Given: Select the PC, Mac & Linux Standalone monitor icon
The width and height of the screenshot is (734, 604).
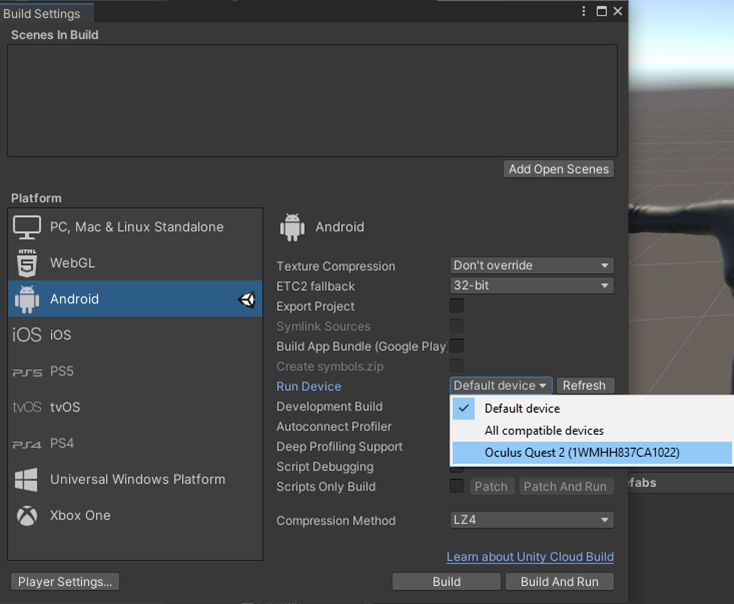Looking at the screenshot, I should [27, 227].
